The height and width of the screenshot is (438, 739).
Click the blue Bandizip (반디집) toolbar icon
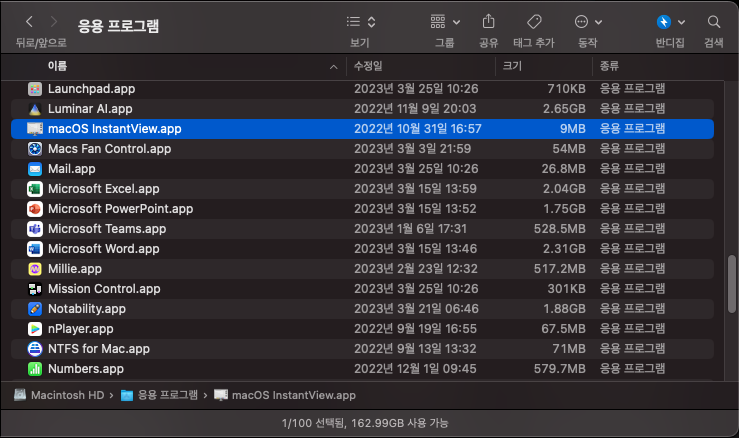point(664,22)
